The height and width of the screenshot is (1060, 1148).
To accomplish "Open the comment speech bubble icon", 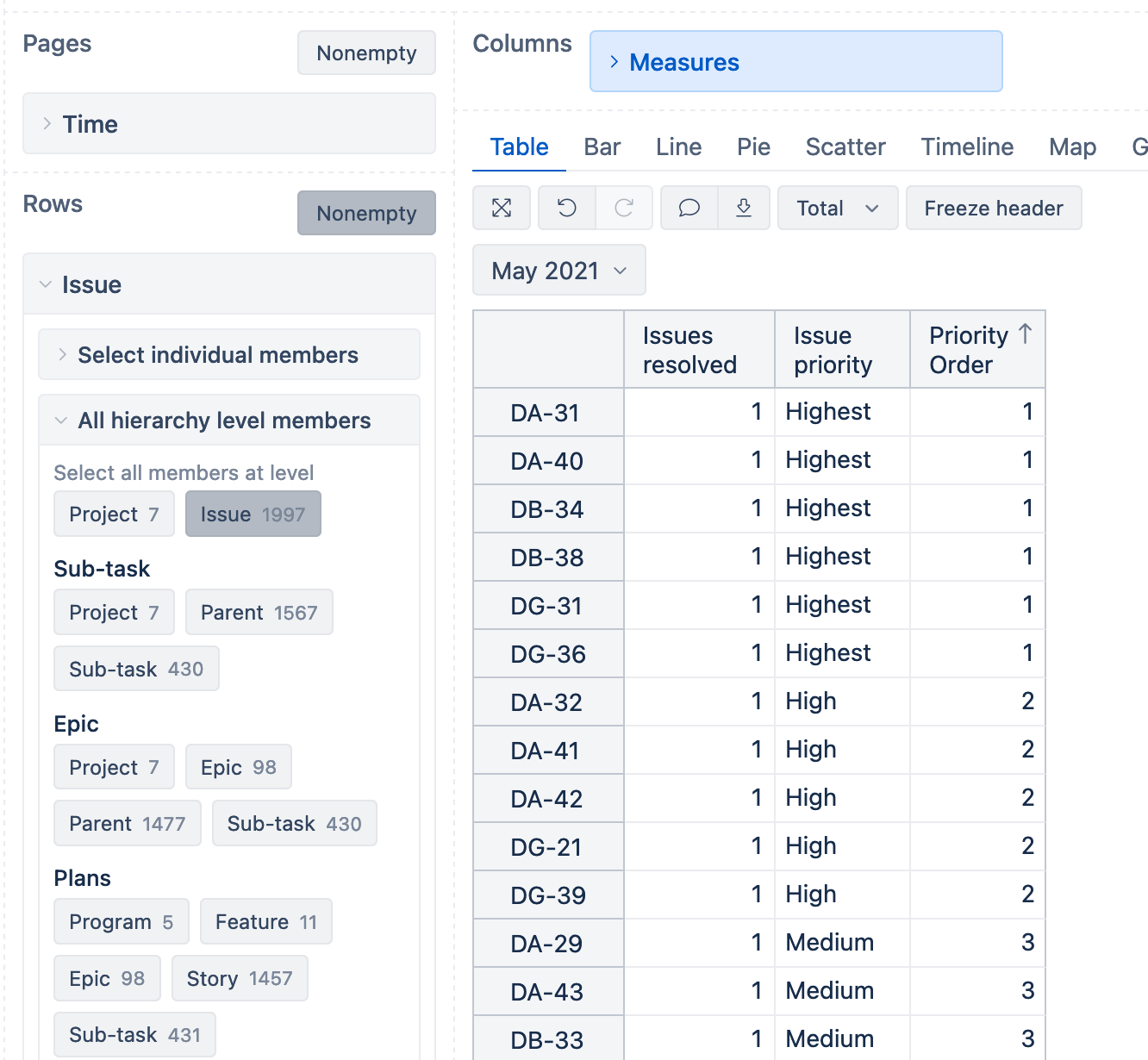I will point(689,208).
